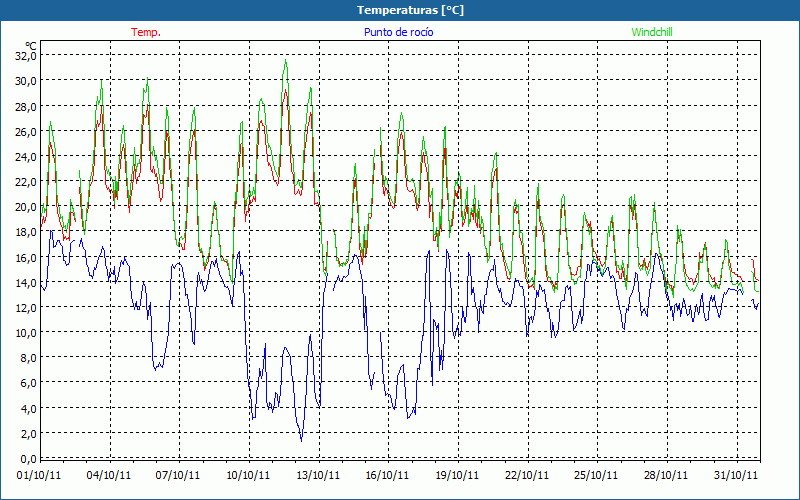
Task: Click the 28/10/11 date label
Action: (x=666, y=475)
